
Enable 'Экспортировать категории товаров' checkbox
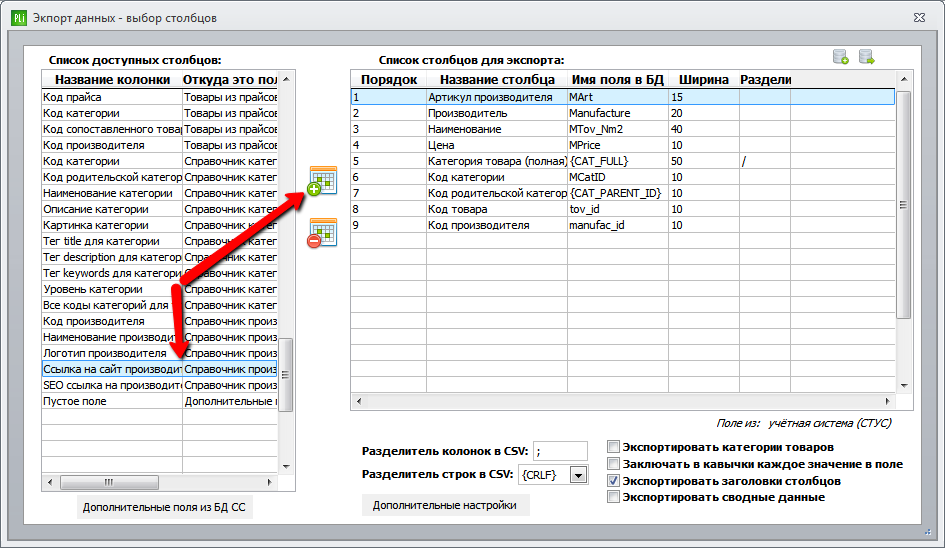[x=614, y=447]
